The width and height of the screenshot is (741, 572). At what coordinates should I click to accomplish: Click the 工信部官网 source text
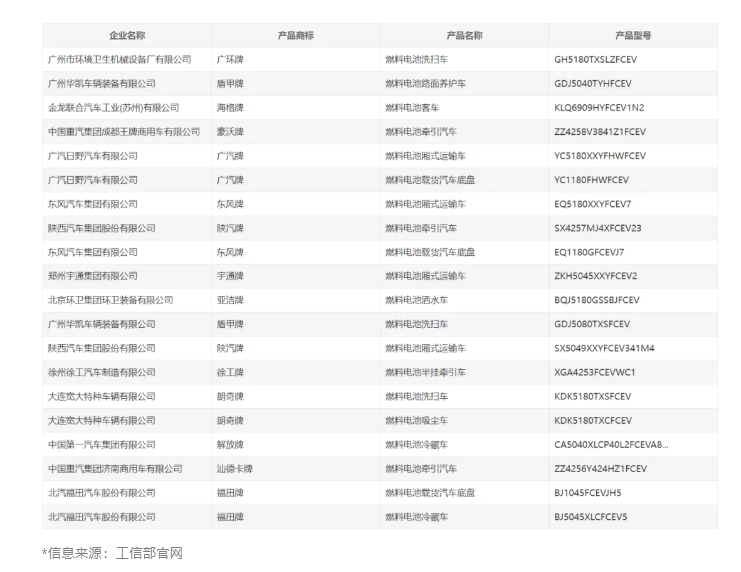[x=150, y=553]
